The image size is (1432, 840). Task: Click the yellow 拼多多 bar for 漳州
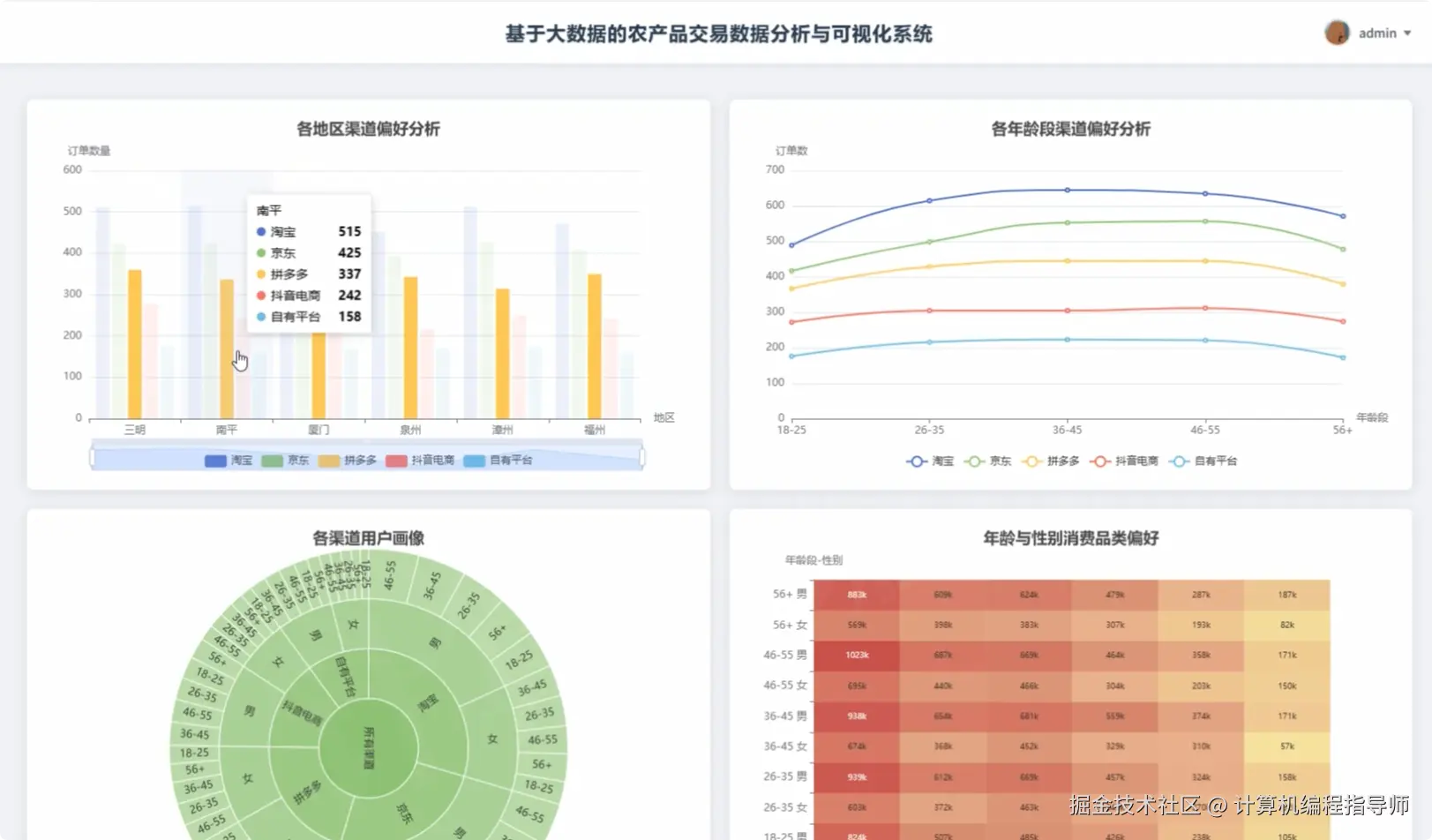[502, 353]
